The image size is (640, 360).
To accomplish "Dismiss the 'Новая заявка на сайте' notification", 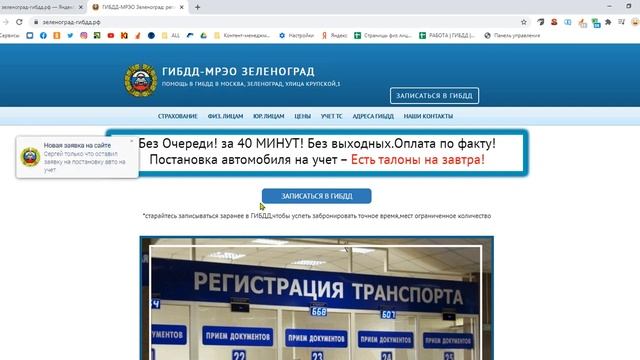I will [x=131, y=141].
